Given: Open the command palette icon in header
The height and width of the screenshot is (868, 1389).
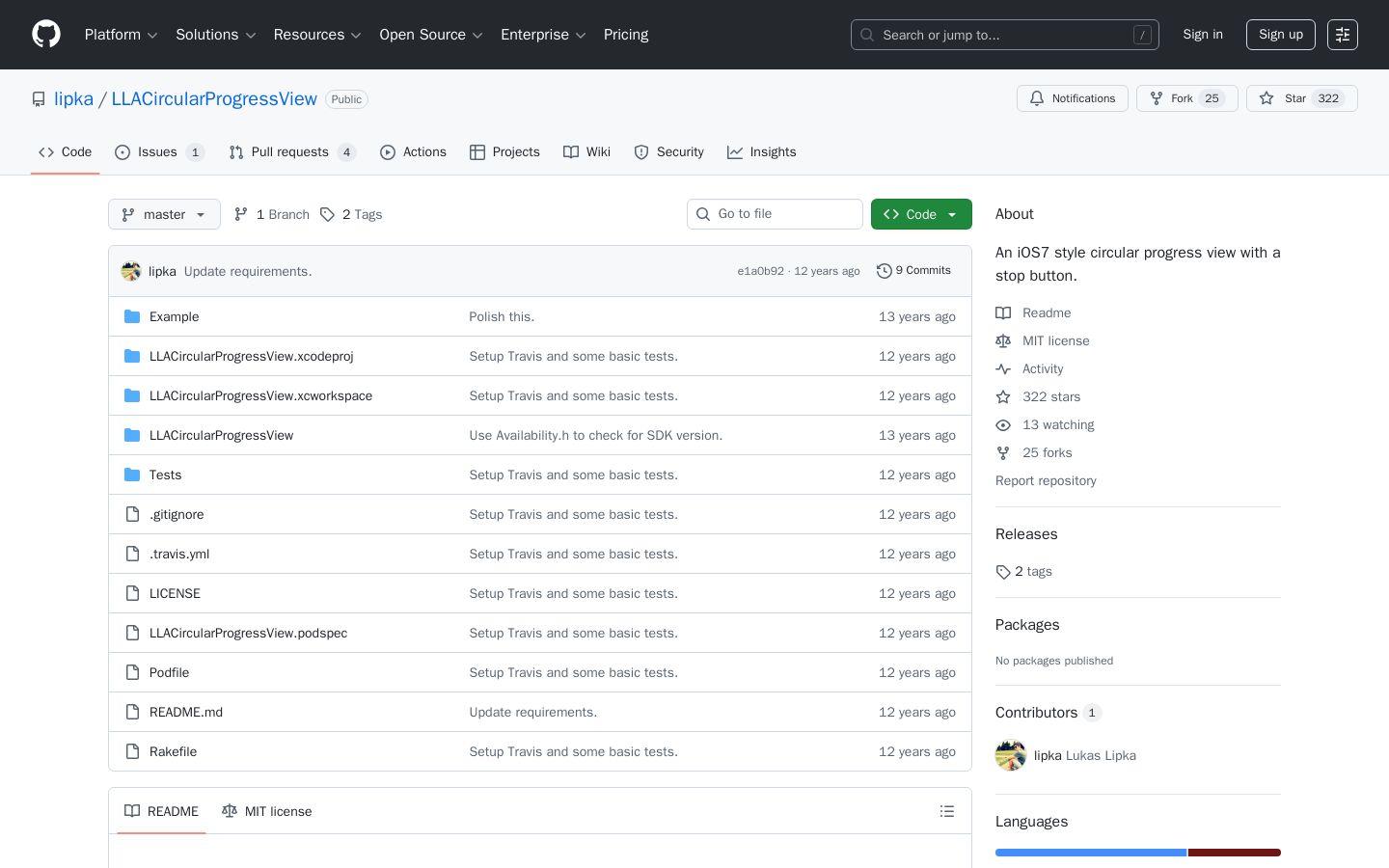Looking at the screenshot, I should point(1343,35).
